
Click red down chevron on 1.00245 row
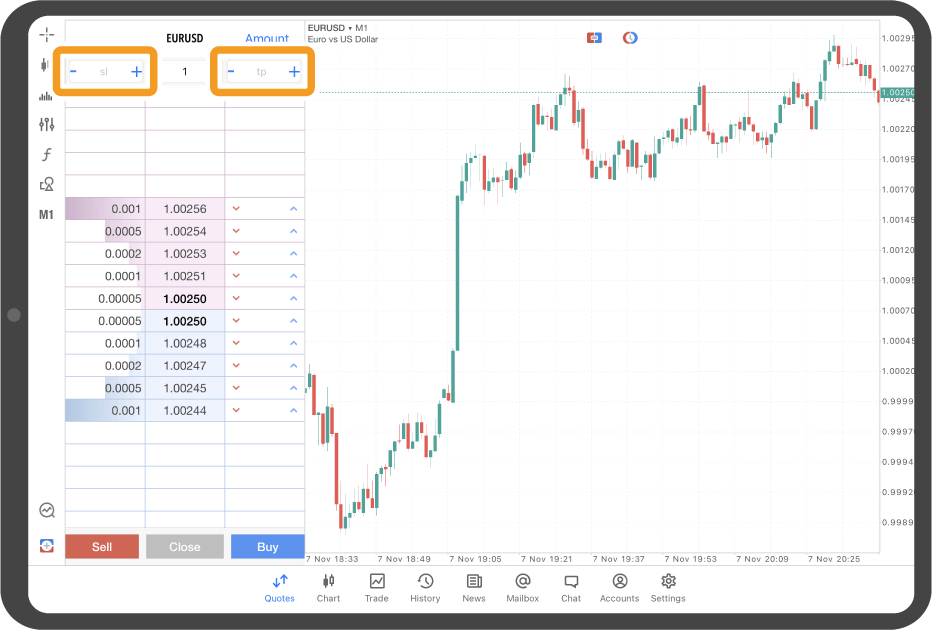(x=236, y=388)
